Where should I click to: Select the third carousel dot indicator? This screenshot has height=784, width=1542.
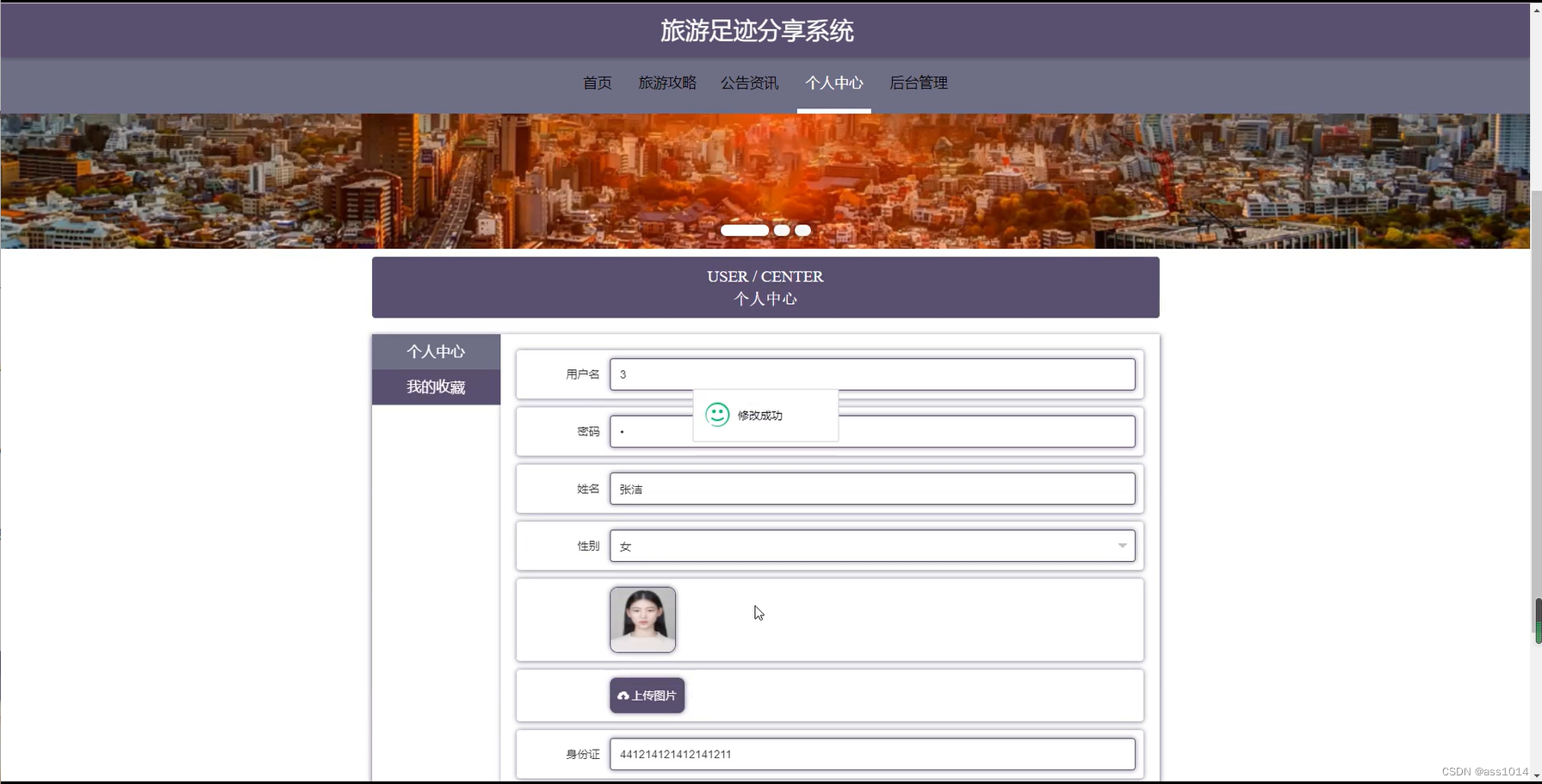802,230
